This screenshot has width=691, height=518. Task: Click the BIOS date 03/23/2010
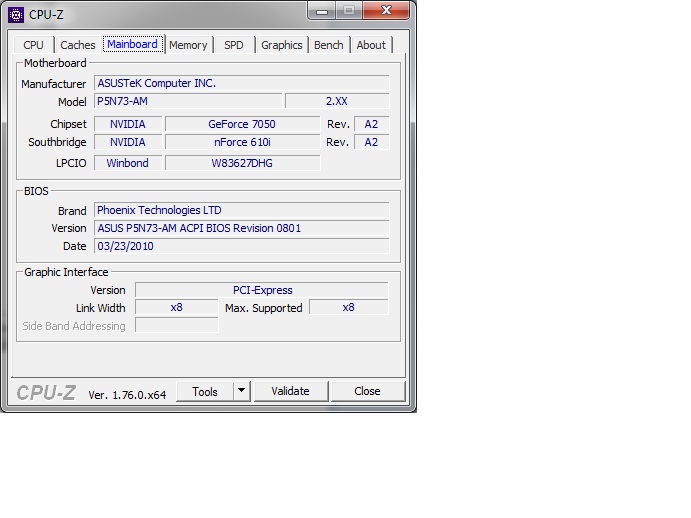pyautogui.click(x=241, y=246)
